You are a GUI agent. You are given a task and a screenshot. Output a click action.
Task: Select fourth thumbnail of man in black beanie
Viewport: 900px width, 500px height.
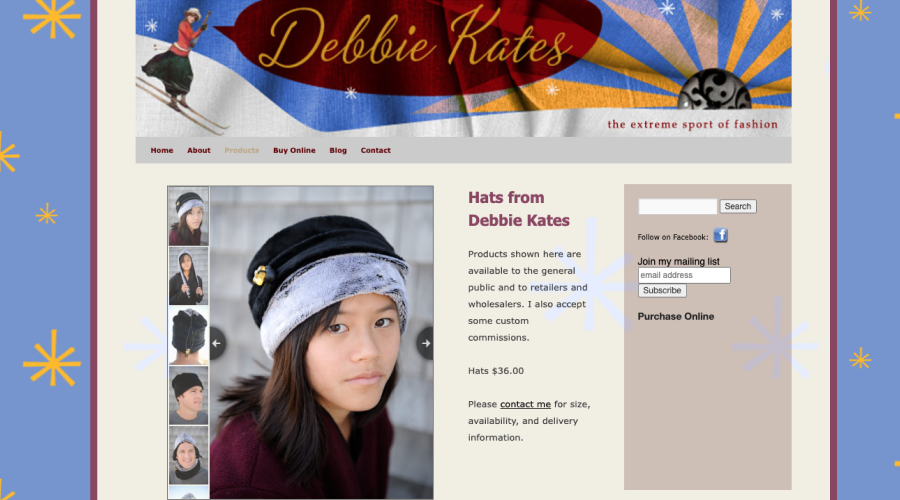coord(188,396)
